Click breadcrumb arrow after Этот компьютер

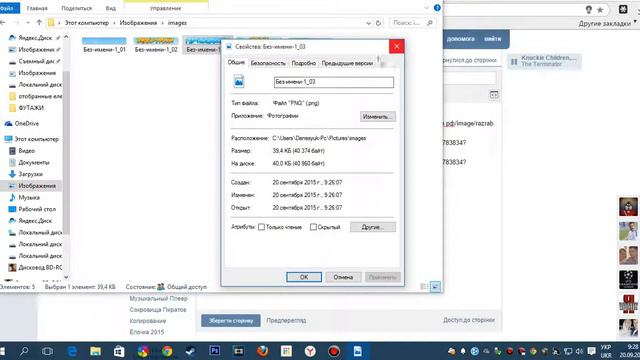(114, 23)
